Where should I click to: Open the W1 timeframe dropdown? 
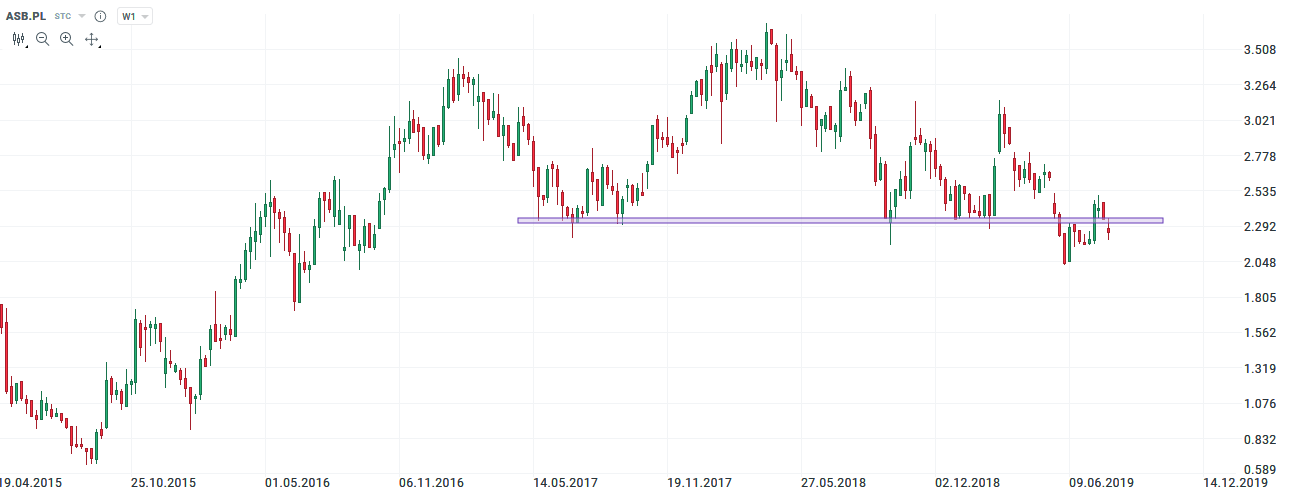pyautogui.click(x=134, y=17)
